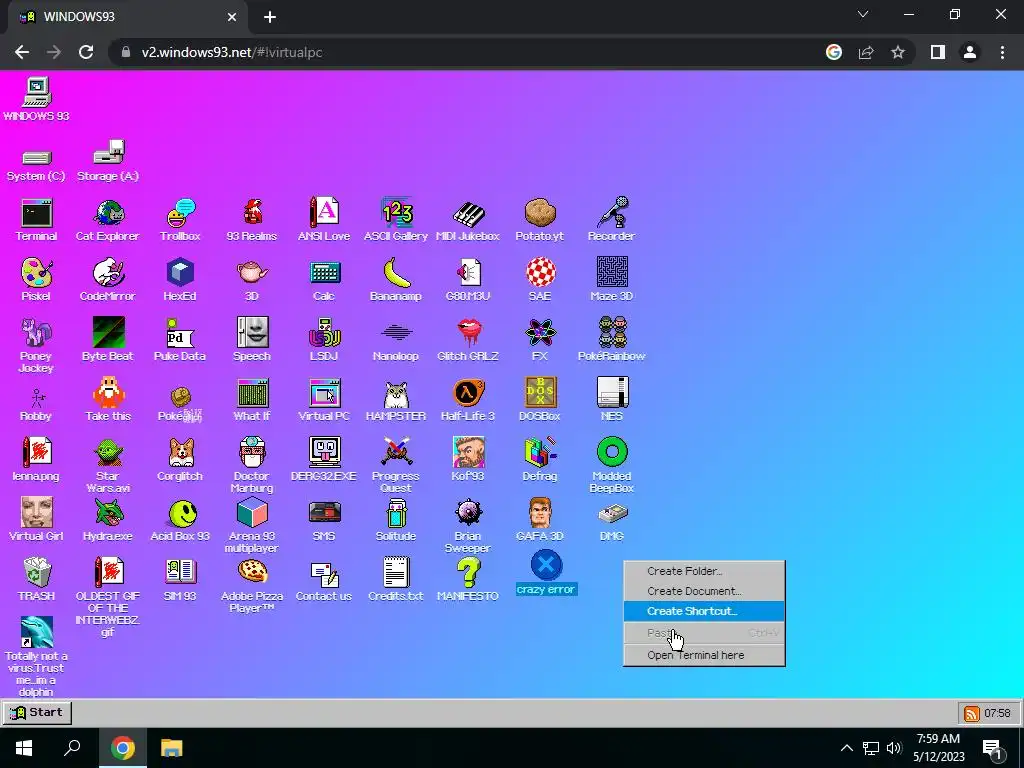Launch Brian Sweeper icon
Image resolution: width=1024 pixels, height=768 pixels.
click(x=468, y=526)
